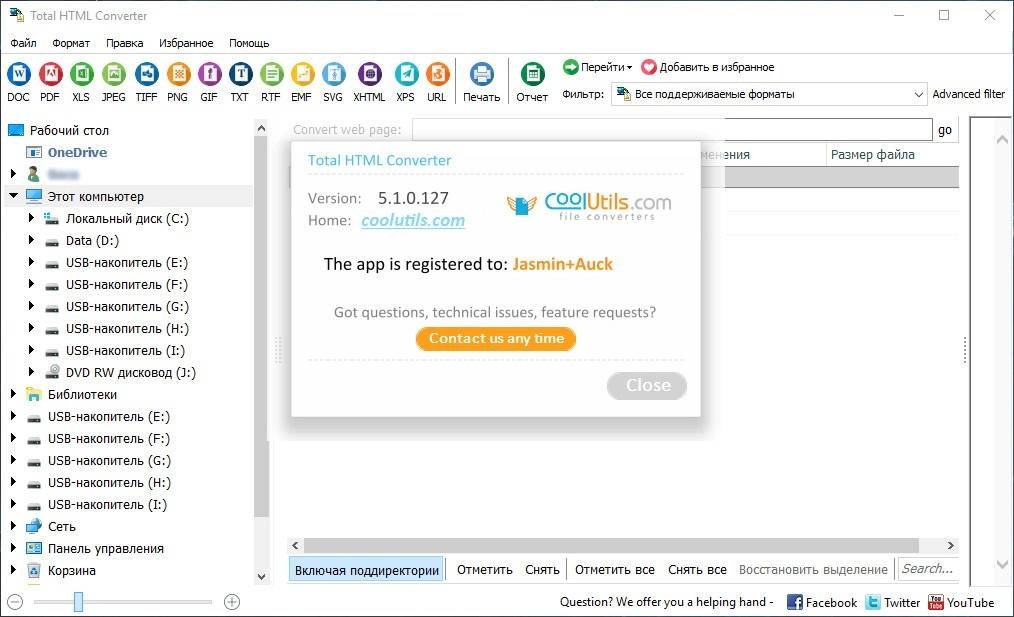The height and width of the screenshot is (617, 1014).
Task: Select Рабочий стол in tree
Action: (69, 131)
